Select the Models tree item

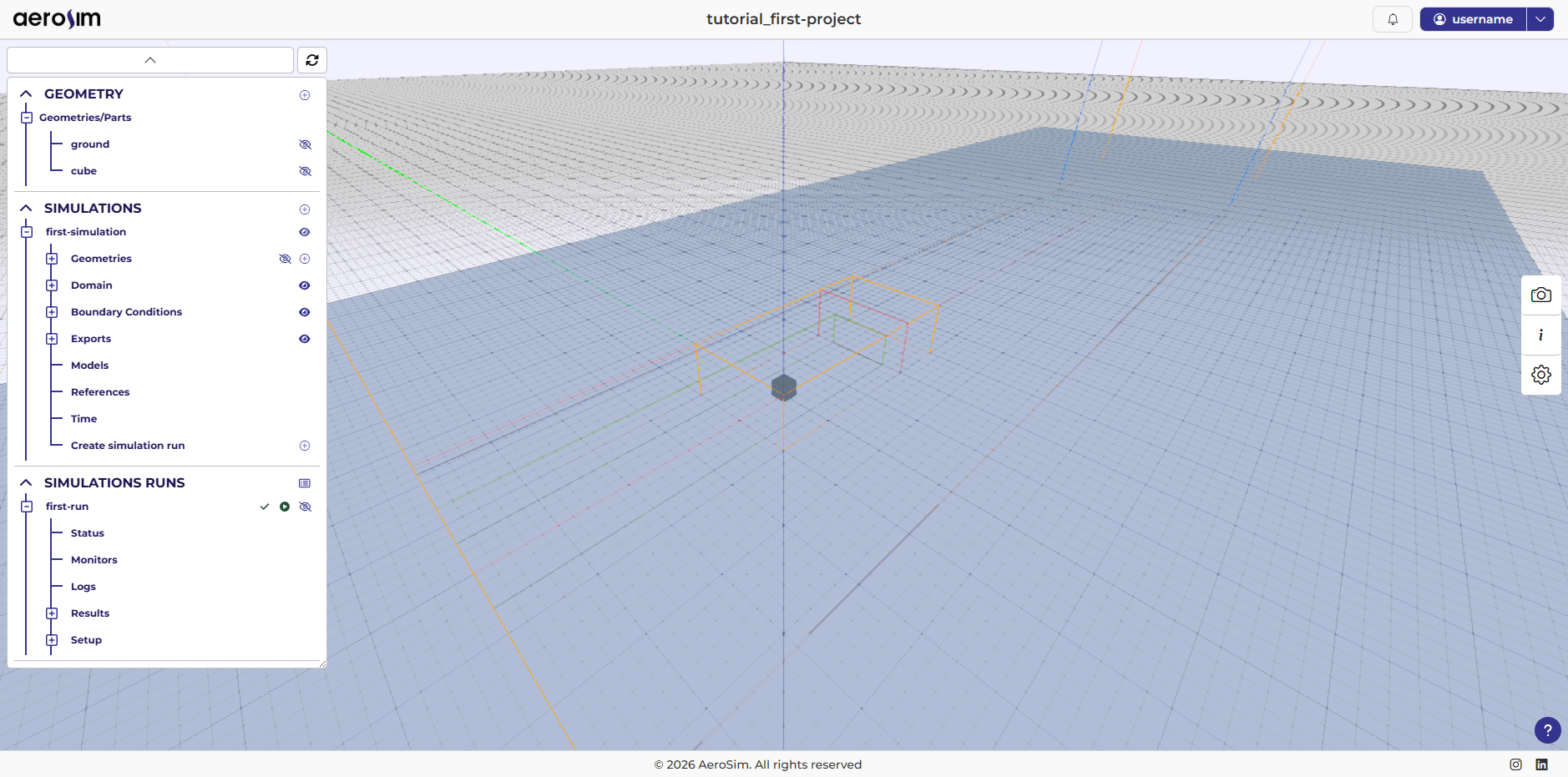tap(89, 366)
